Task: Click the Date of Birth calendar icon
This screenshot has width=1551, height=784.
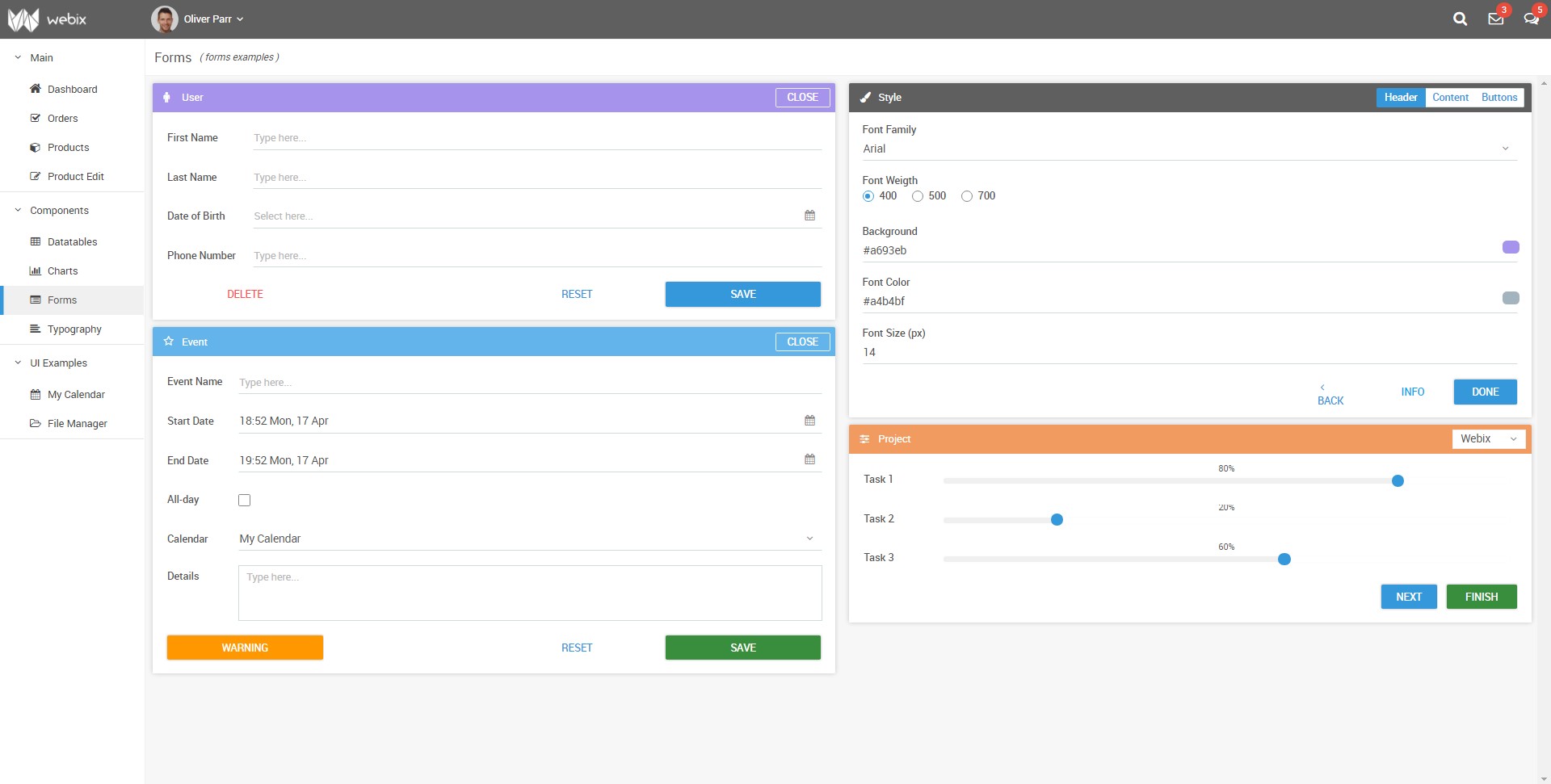Action: pyautogui.click(x=809, y=216)
